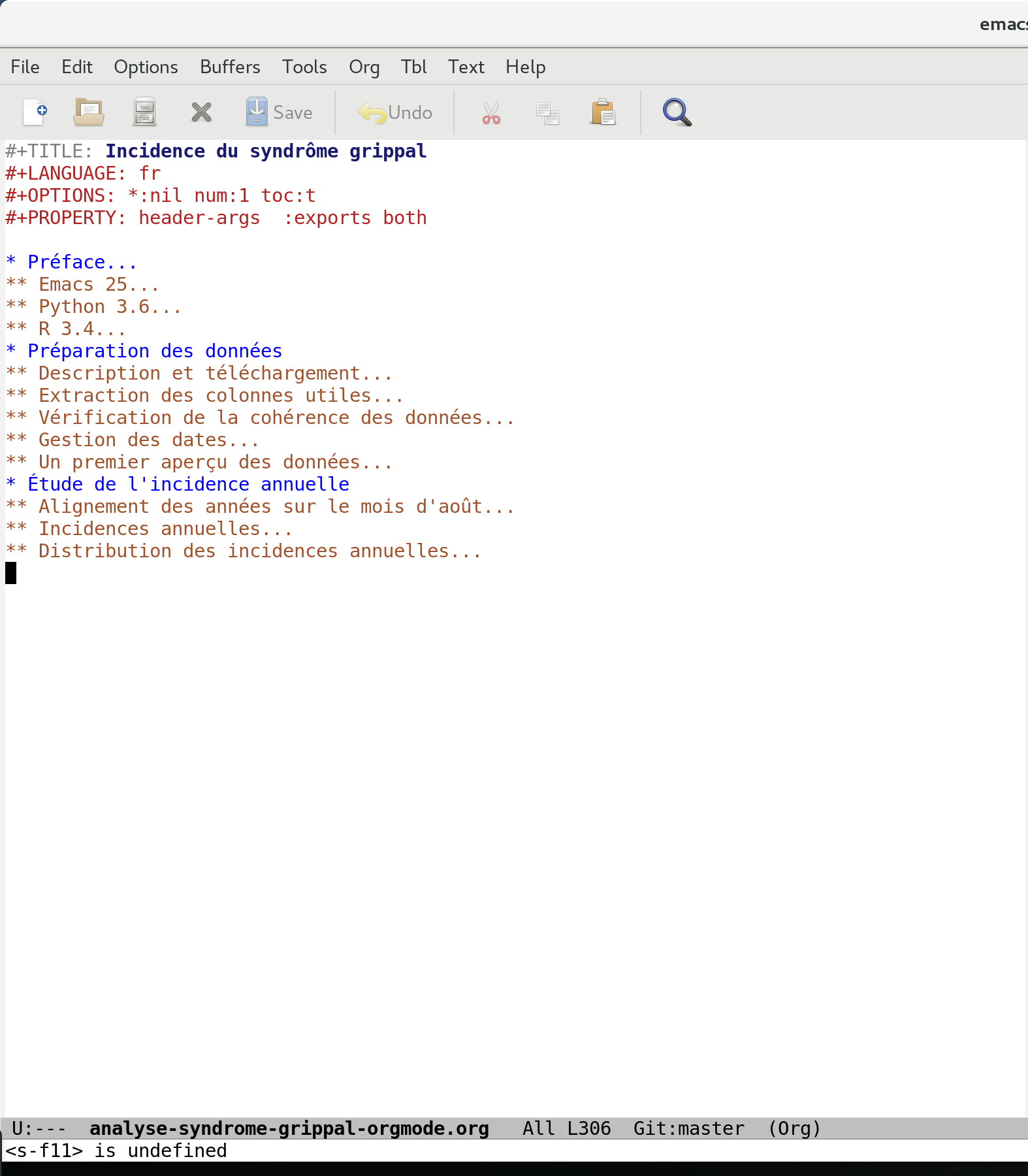The image size is (1028, 1176).
Task: Click the Open Directory drawer icon
Action: (144, 112)
